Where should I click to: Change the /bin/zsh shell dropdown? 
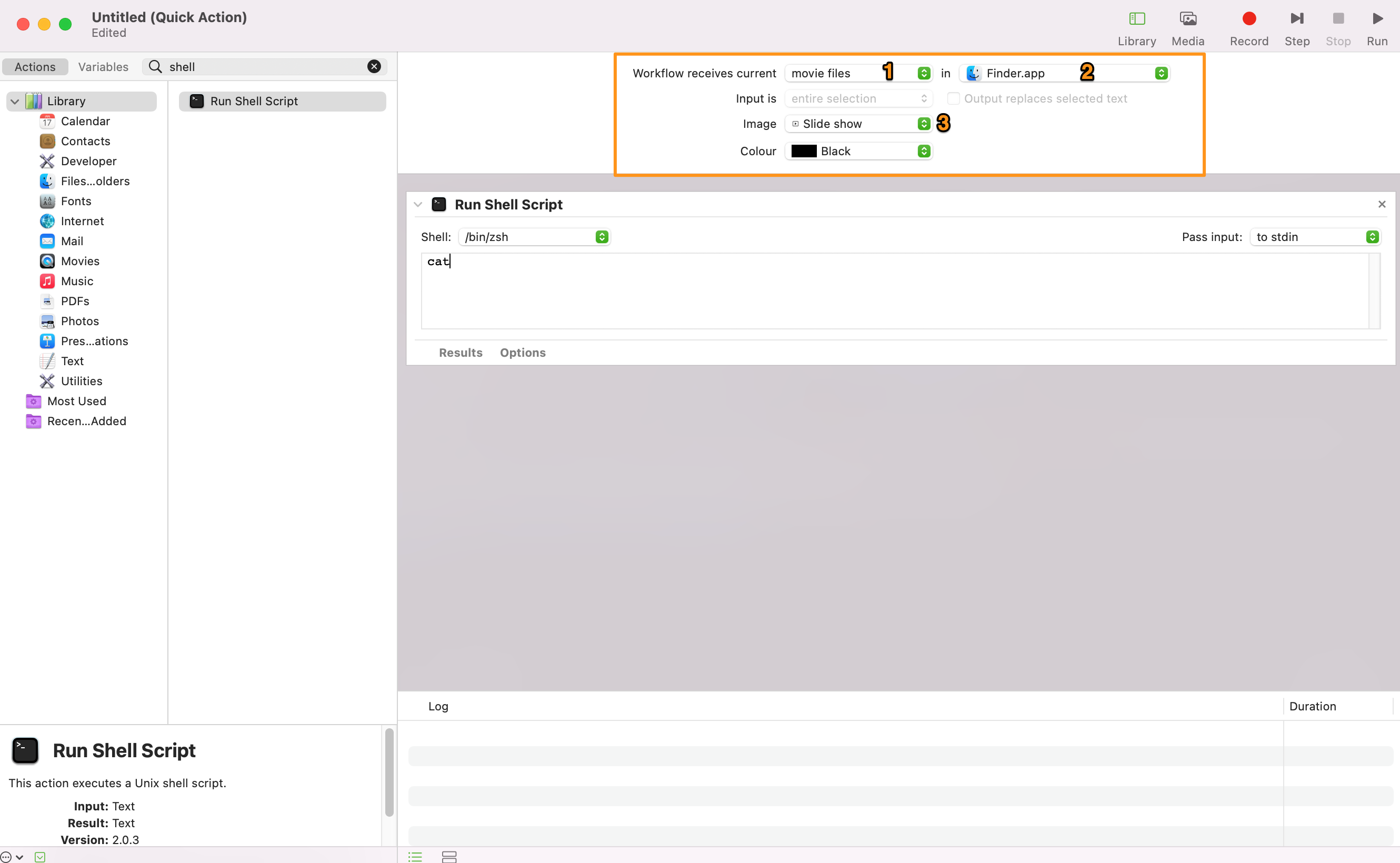[x=534, y=237]
